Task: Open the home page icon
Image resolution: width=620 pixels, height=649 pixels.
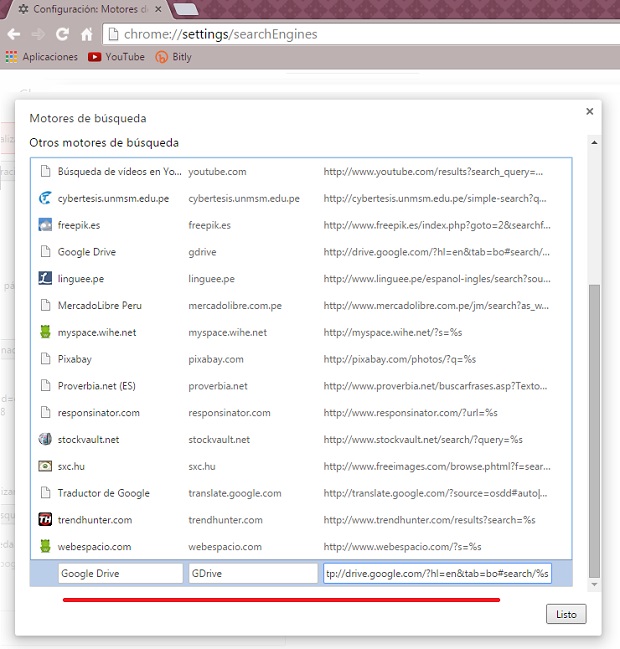Action: pyautogui.click(x=87, y=34)
